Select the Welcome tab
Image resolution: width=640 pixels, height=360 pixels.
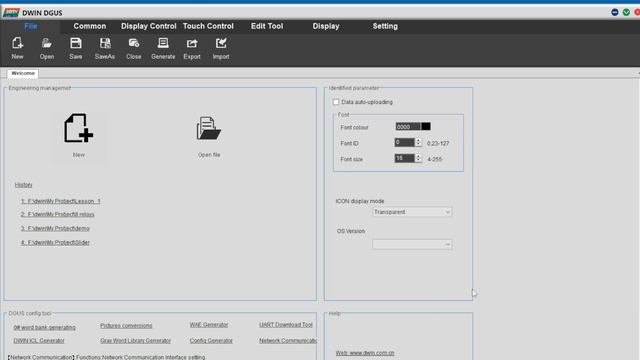[x=23, y=73]
